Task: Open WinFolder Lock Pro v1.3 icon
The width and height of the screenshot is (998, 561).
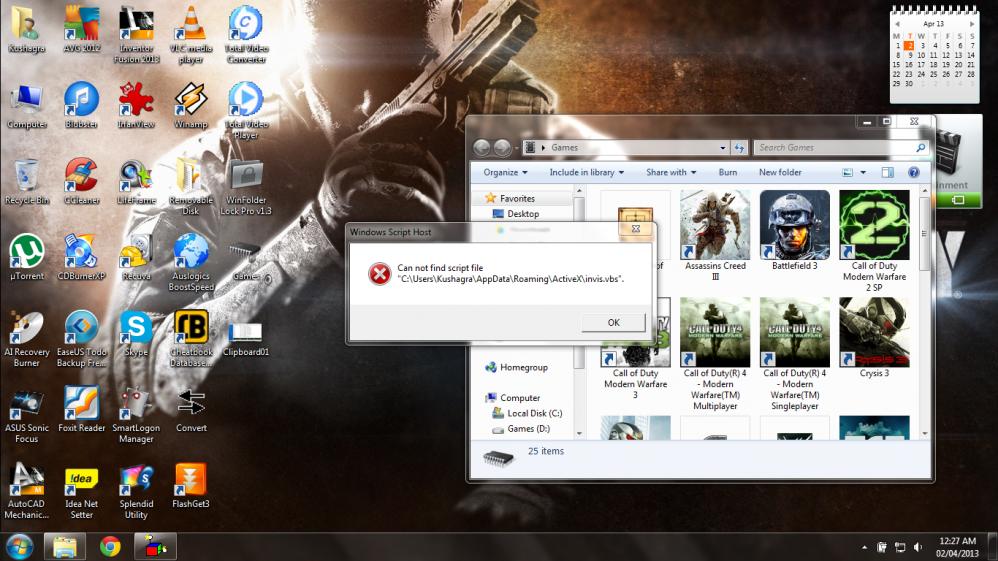Action: pyautogui.click(x=246, y=187)
